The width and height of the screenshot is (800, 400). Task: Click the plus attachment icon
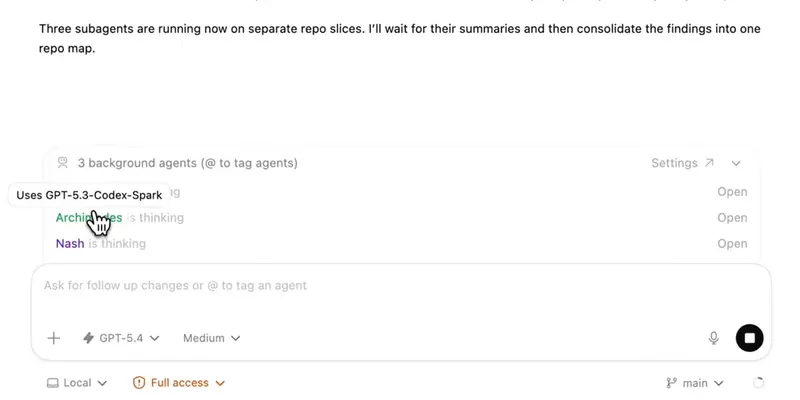[54, 338]
